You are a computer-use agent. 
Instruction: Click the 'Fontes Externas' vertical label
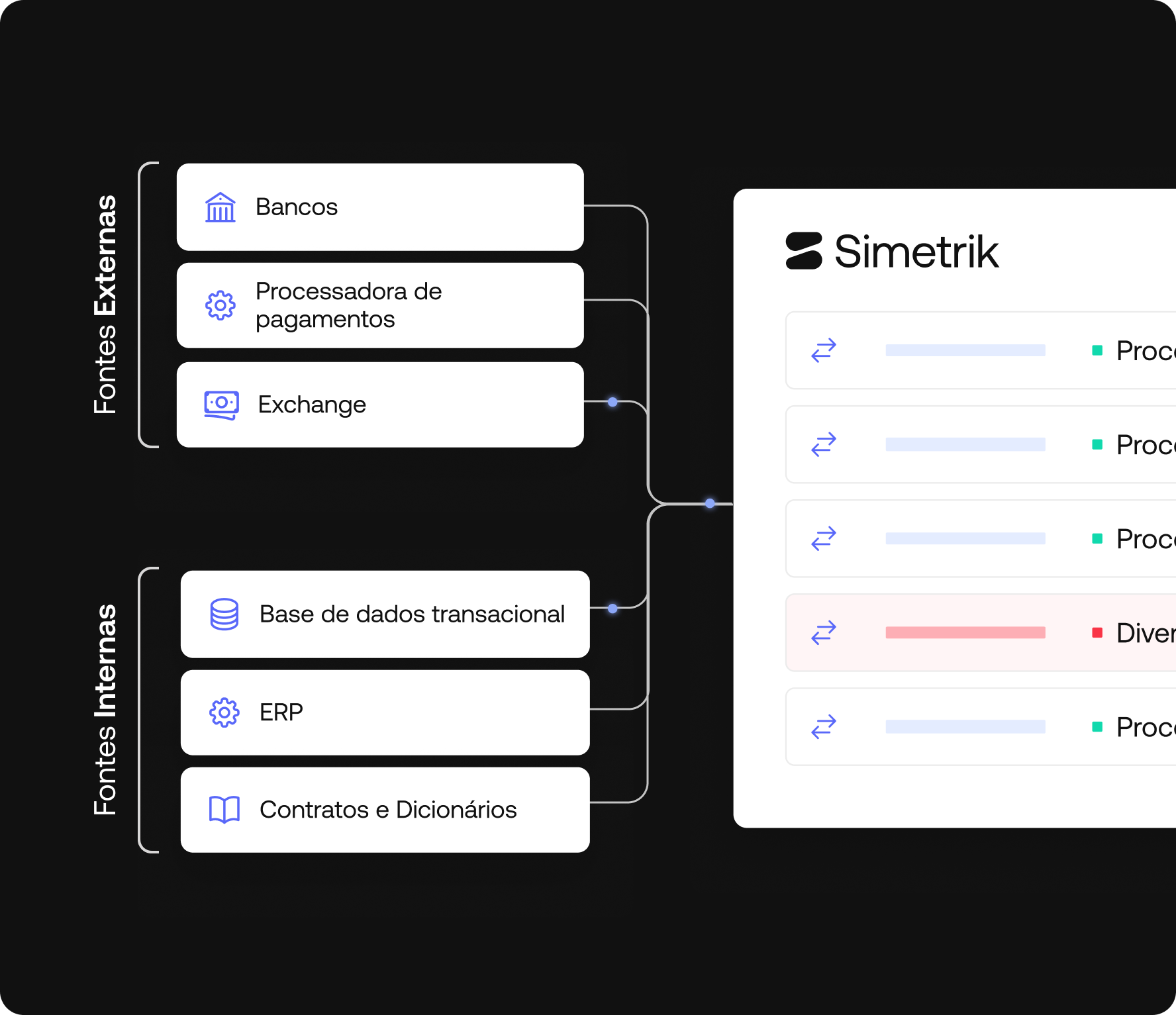click(105, 305)
